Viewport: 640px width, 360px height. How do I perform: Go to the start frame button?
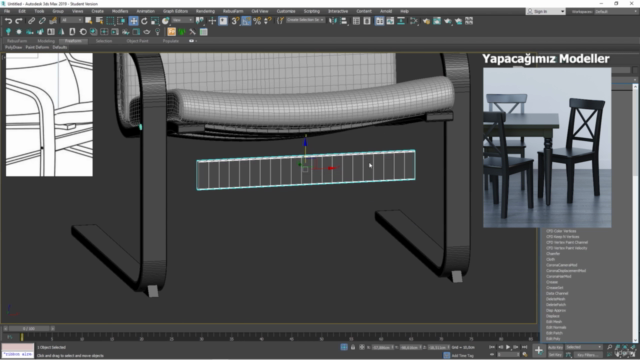(x=492, y=347)
